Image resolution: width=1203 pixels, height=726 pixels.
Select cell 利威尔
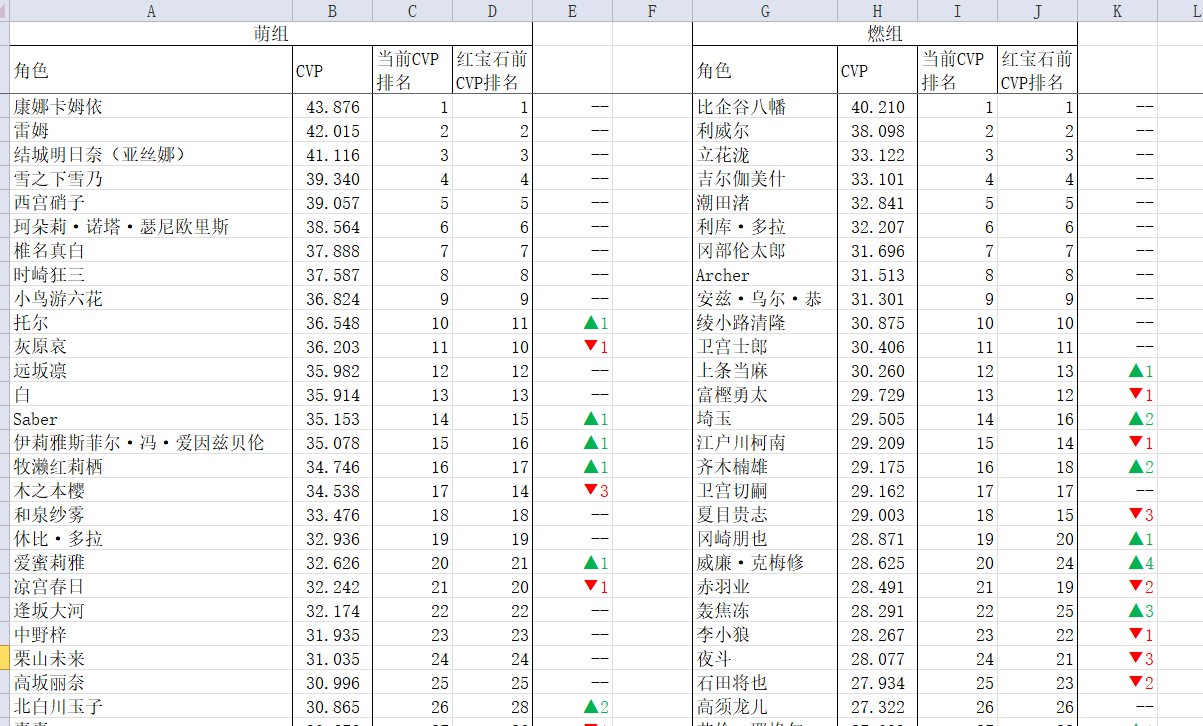[x=765, y=130]
